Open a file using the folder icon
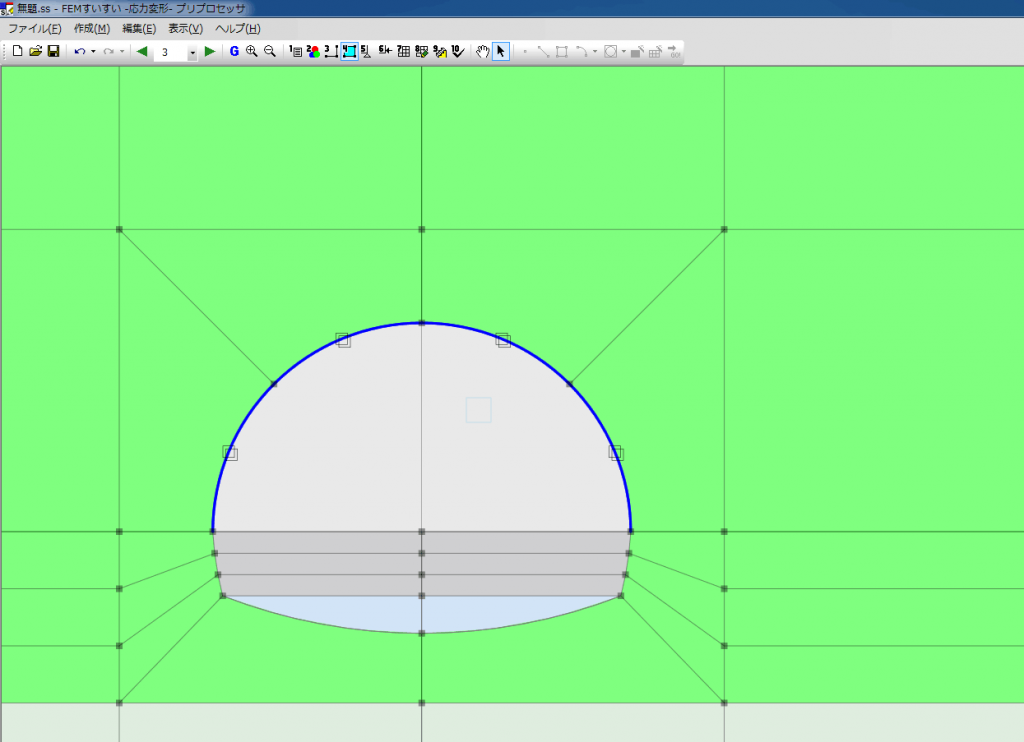The image size is (1024, 742). point(35,51)
